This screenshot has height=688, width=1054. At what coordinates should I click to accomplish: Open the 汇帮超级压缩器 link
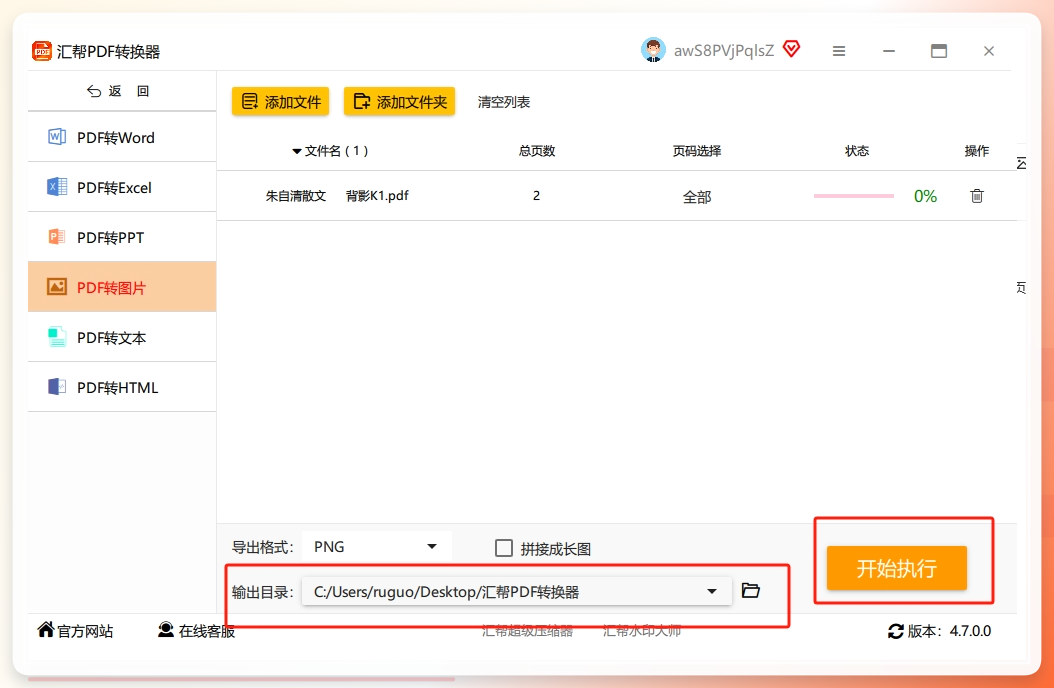[x=528, y=631]
